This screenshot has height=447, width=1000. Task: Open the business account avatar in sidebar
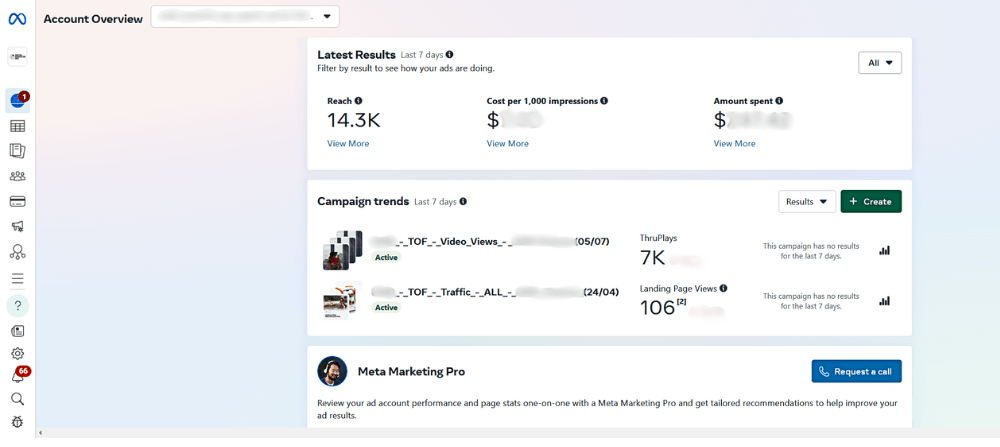pos(17,57)
